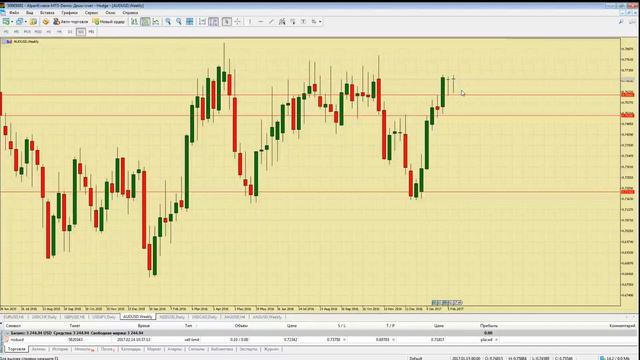Switch chart to bar chart type
Screen dimensions: 640x360
click(x=134, y=21)
